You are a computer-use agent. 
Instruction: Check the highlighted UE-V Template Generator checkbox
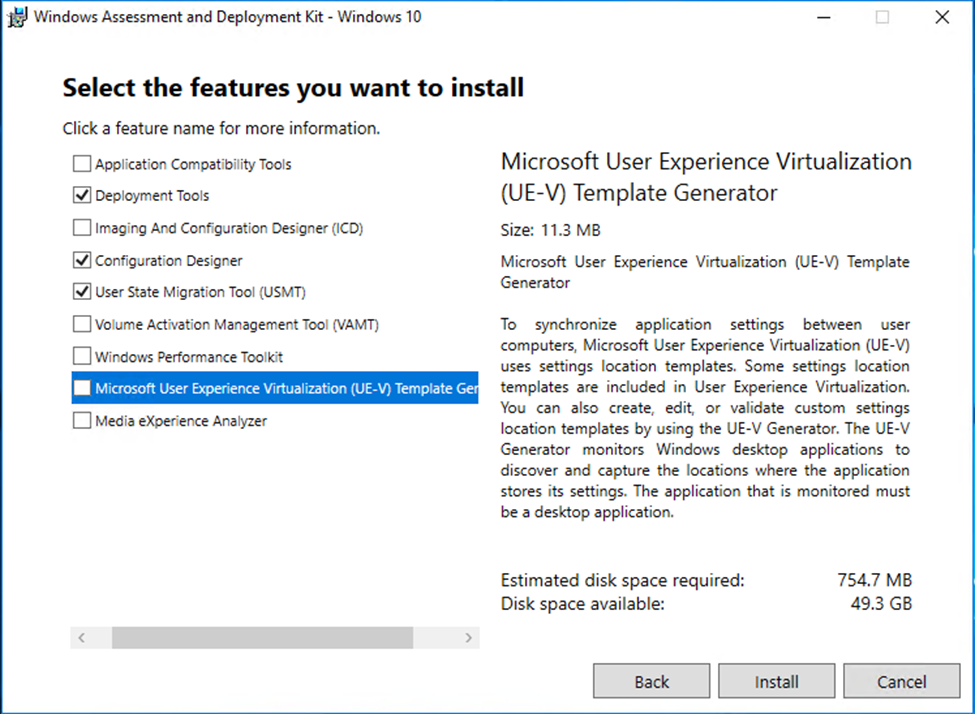click(x=82, y=389)
